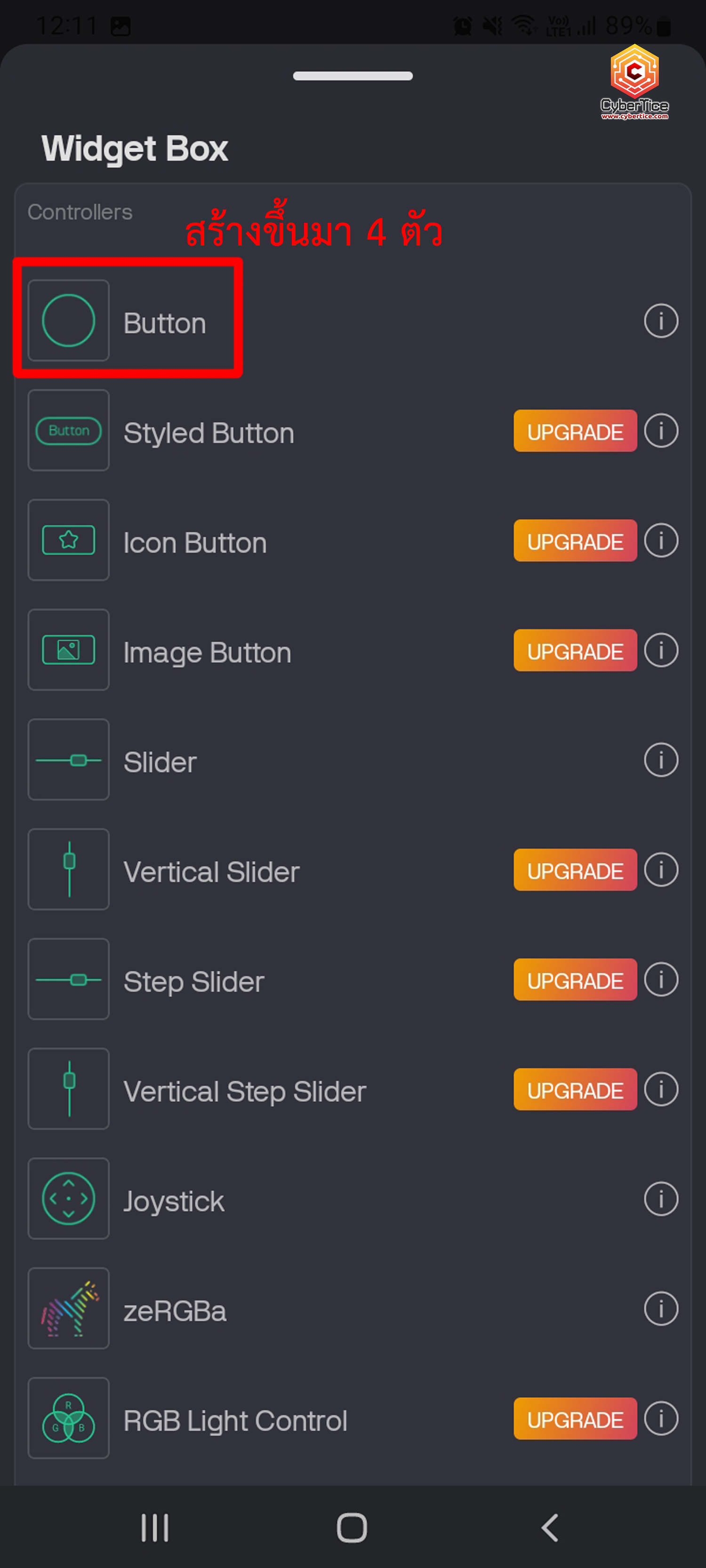Viewport: 706px width, 1568px height.
Task: Choose the Icon Button star icon
Action: pos(69,540)
